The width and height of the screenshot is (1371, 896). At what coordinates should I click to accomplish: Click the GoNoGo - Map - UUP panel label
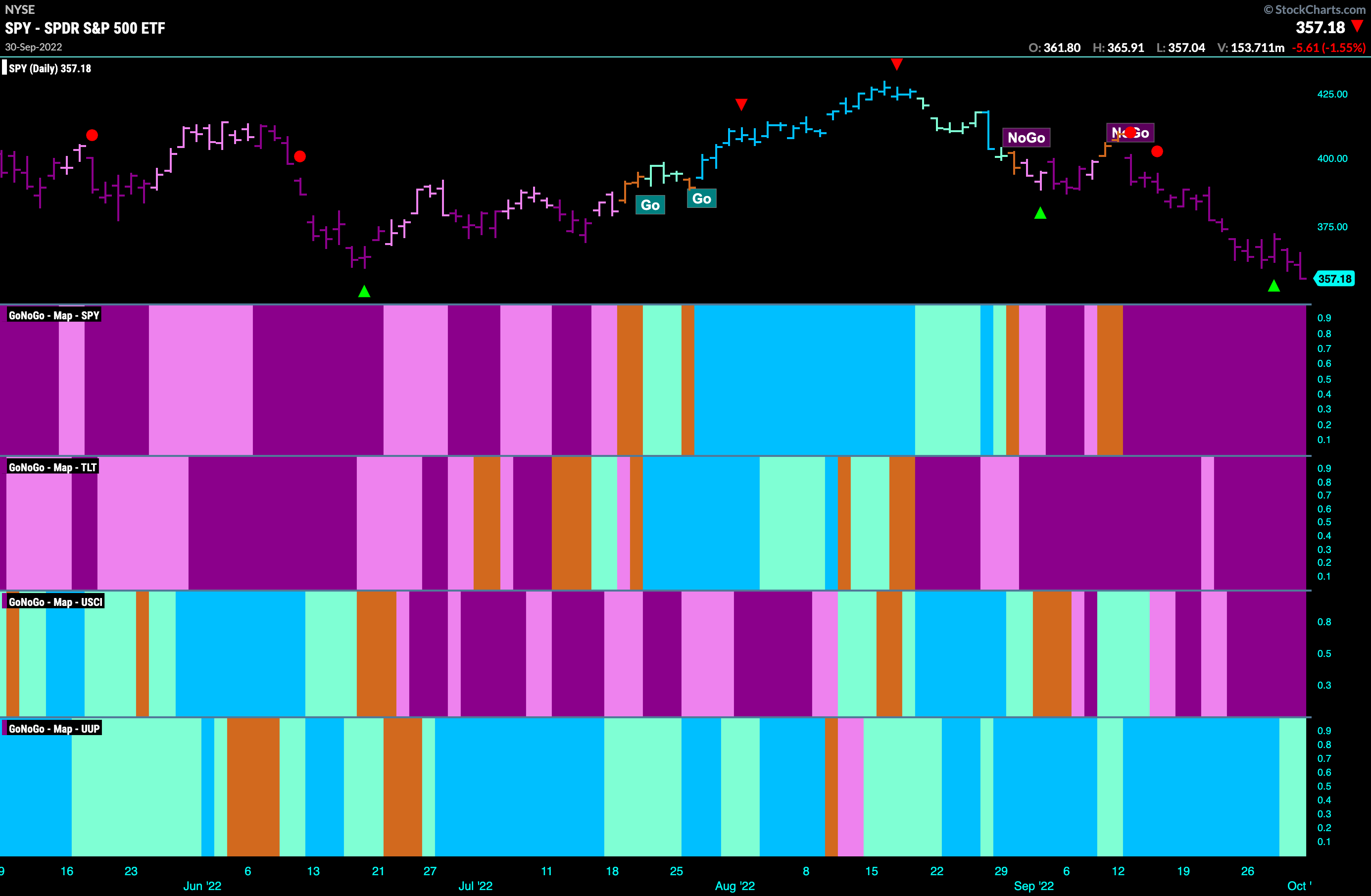pos(54,729)
